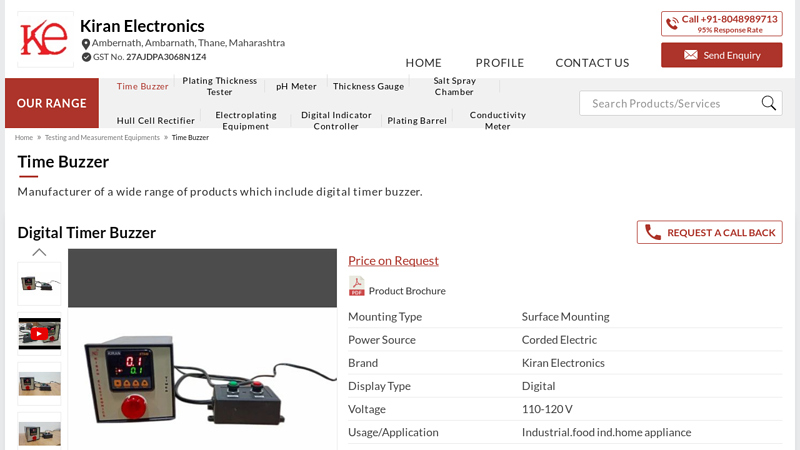Select the Hull Cell Rectifier category
Viewport: 800px width, 450px height.
click(156, 120)
